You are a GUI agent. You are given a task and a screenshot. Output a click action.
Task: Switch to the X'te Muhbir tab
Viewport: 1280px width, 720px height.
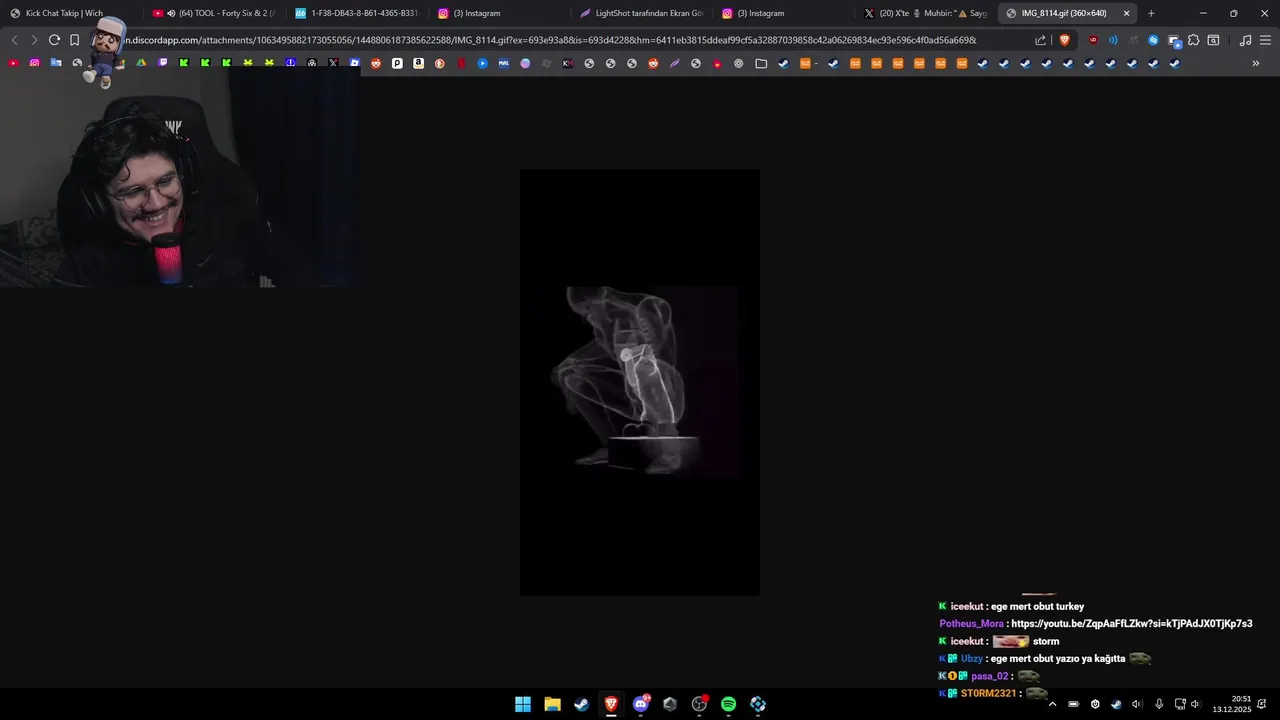[x=925, y=13]
